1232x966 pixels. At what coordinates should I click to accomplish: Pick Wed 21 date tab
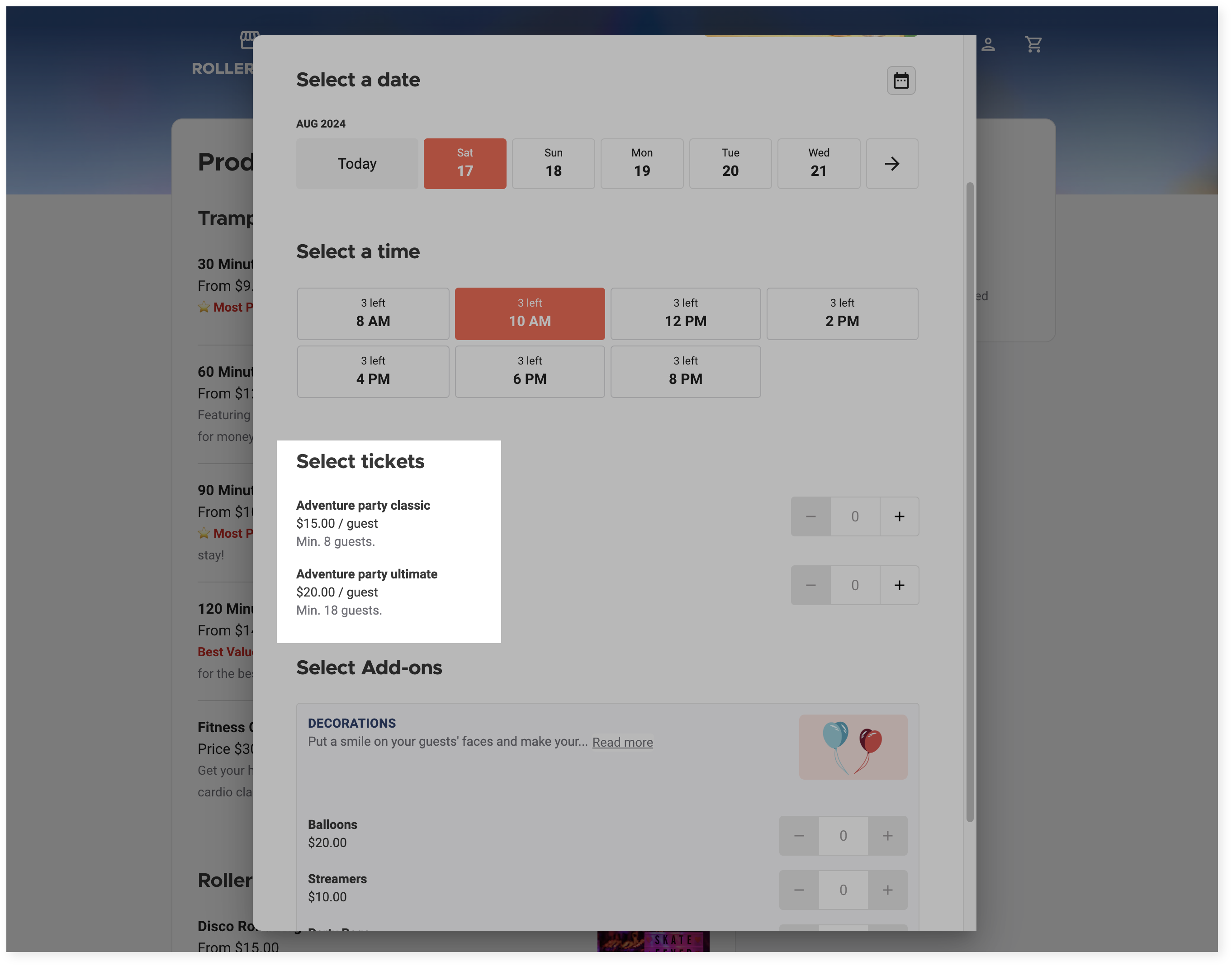click(818, 163)
